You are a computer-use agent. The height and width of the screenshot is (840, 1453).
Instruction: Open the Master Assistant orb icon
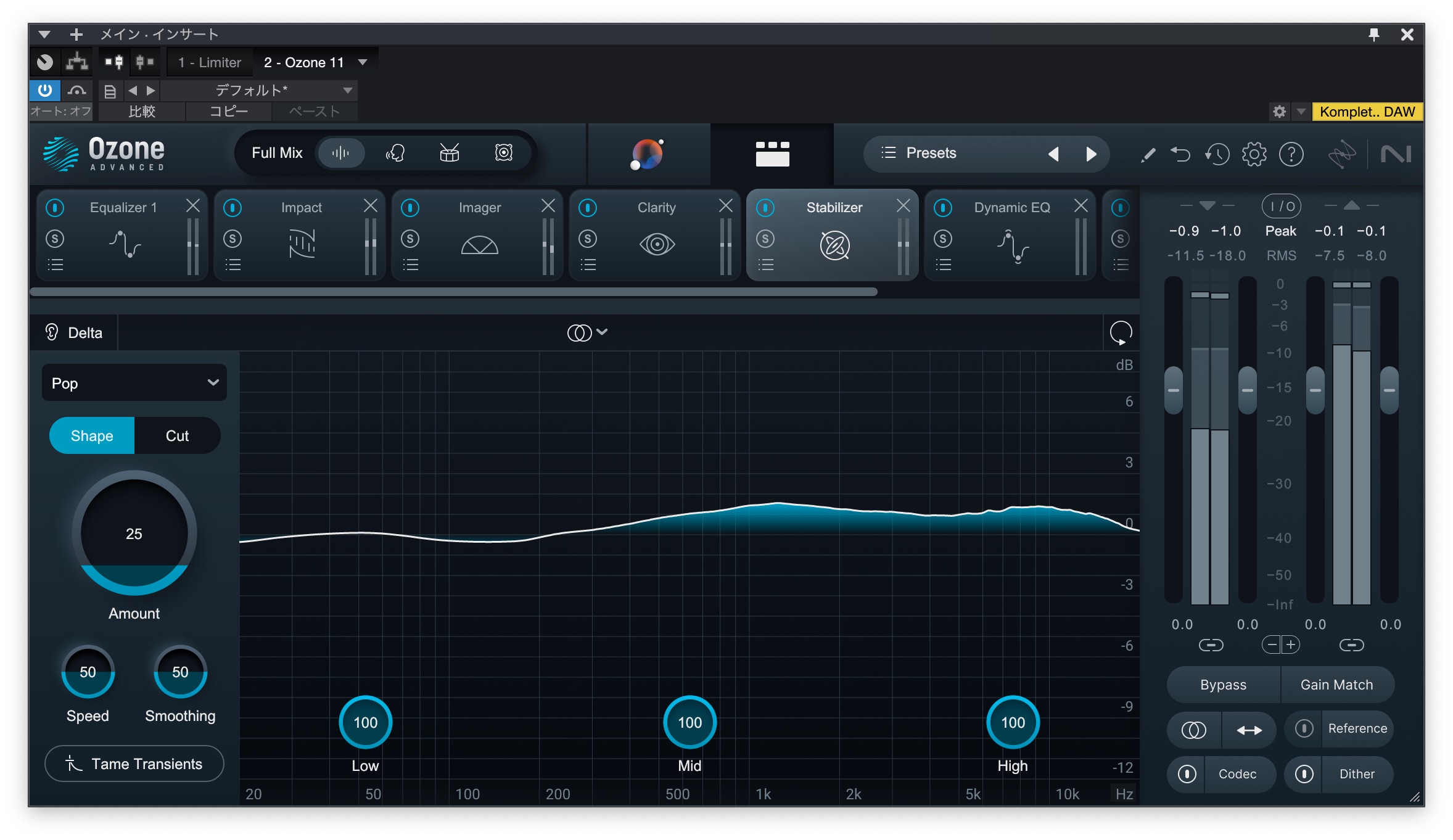tap(646, 154)
